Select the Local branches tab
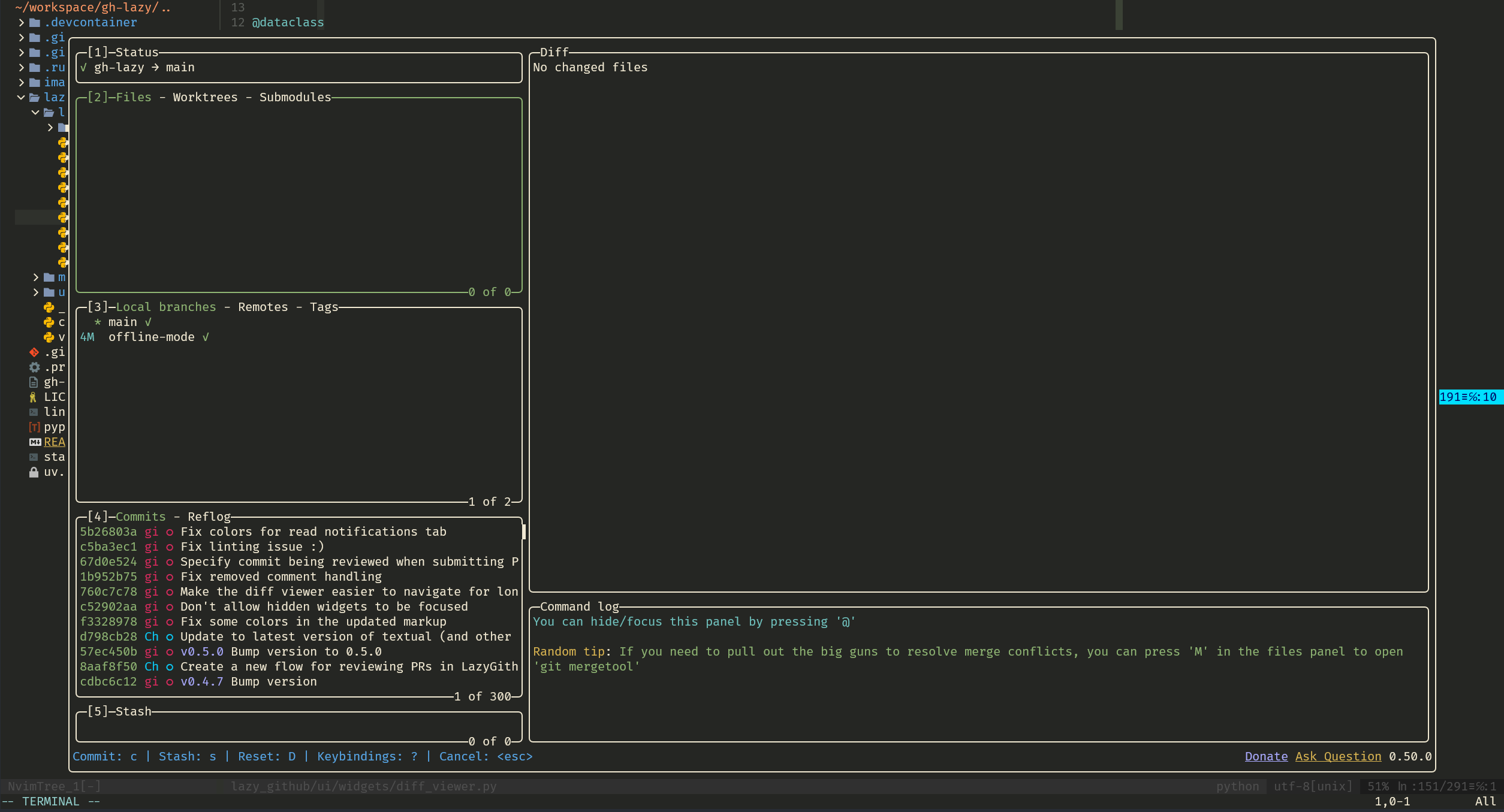1504x812 pixels. point(166,307)
